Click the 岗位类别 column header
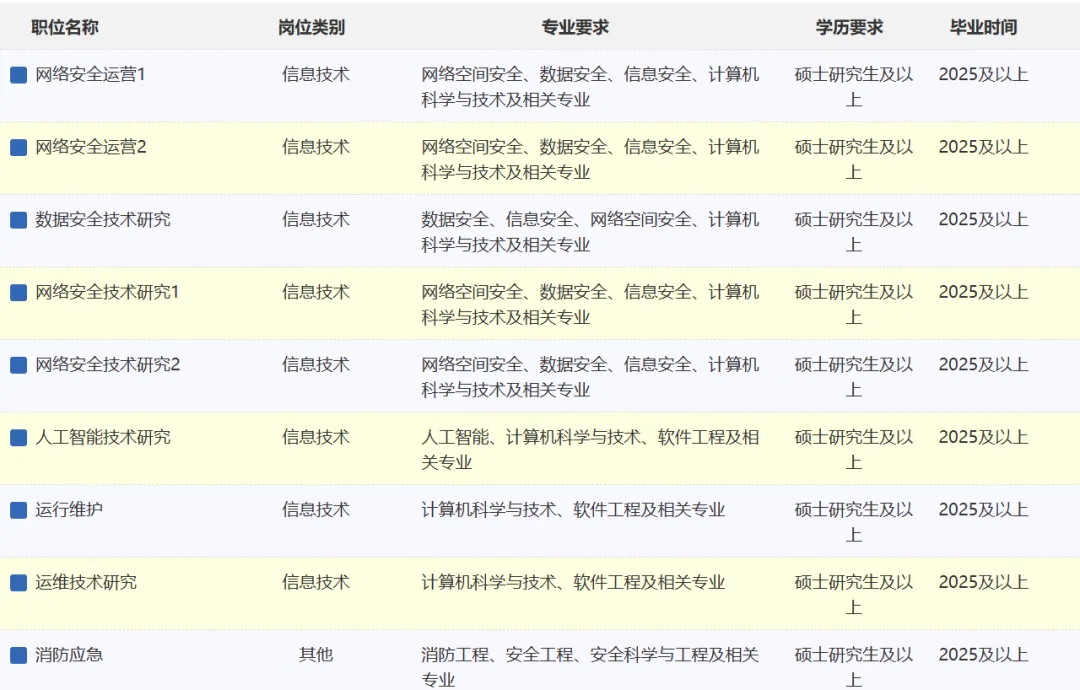Viewport: 1080px width, 690px height. (311, 27)
